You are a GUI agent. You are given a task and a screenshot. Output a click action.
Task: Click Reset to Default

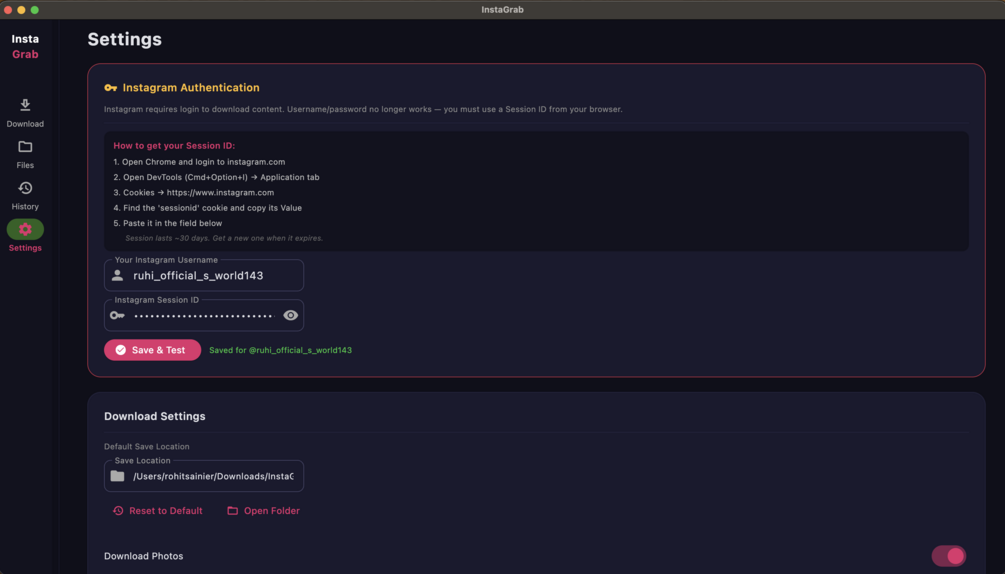[x=158, y=511]
